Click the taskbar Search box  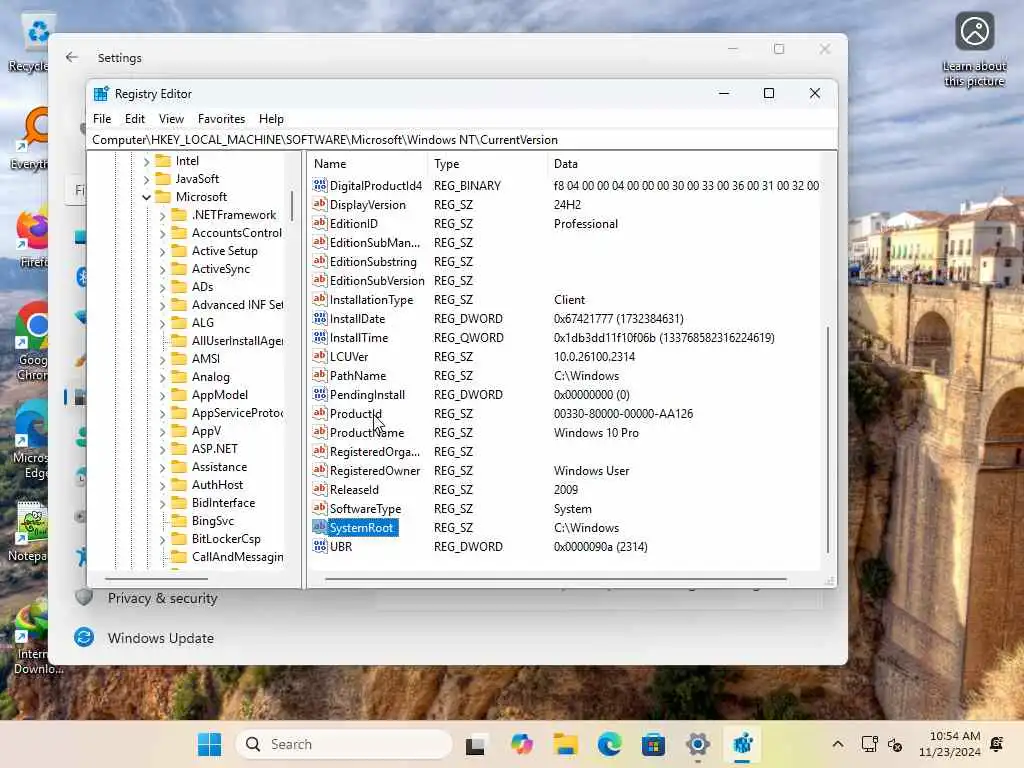(344, 744)
